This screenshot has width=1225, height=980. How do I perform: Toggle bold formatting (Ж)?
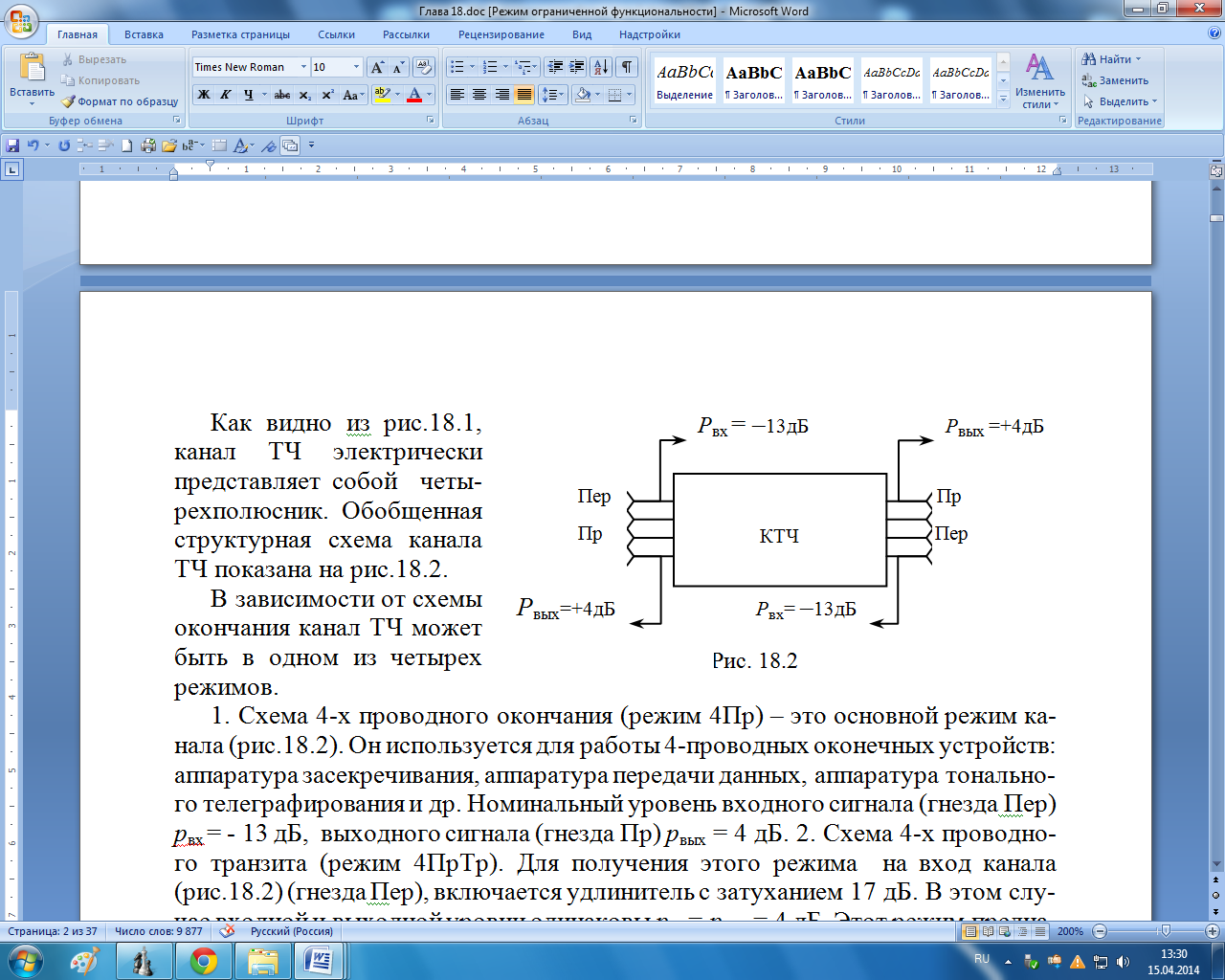[x=203, y=95]
